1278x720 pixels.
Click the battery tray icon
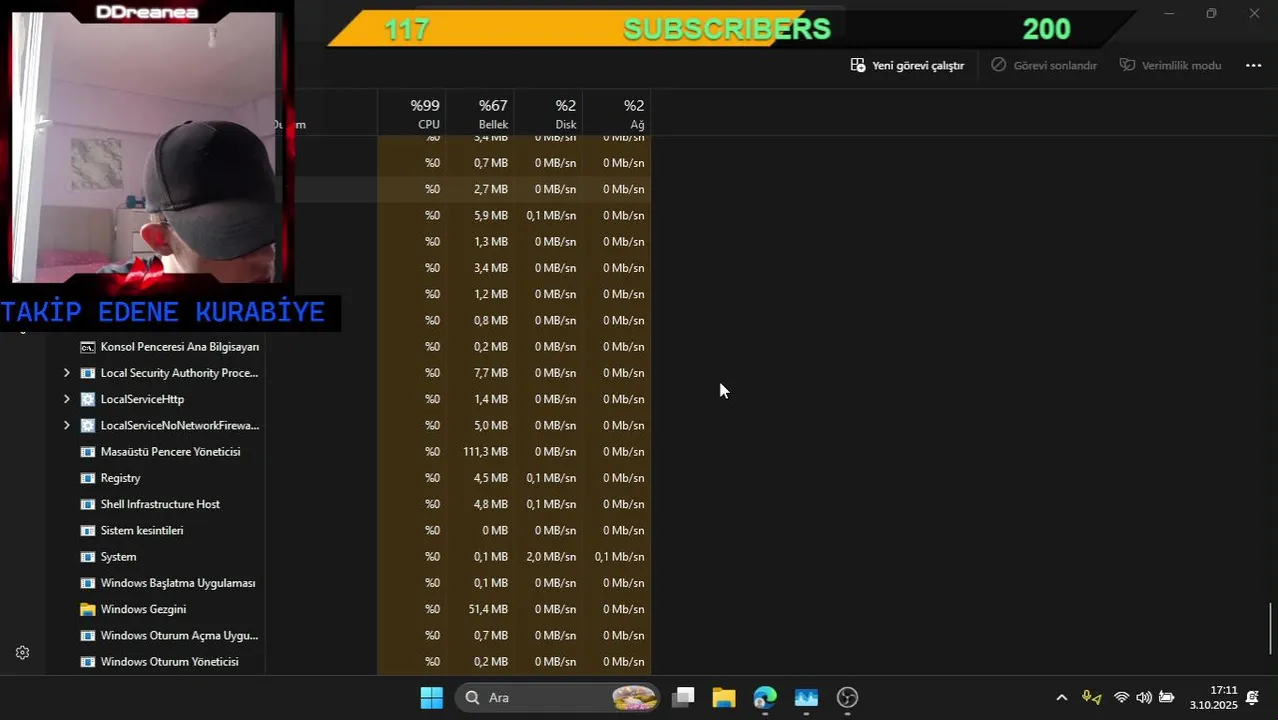click(x=1166, y=698)
